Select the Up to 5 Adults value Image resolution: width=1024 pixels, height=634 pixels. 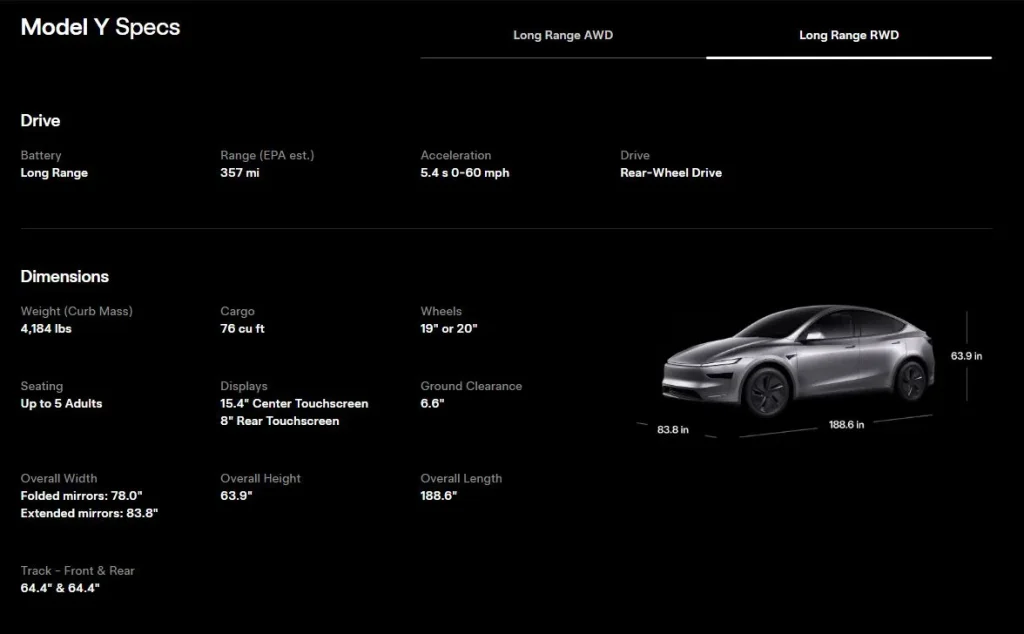tap(61, 404)
